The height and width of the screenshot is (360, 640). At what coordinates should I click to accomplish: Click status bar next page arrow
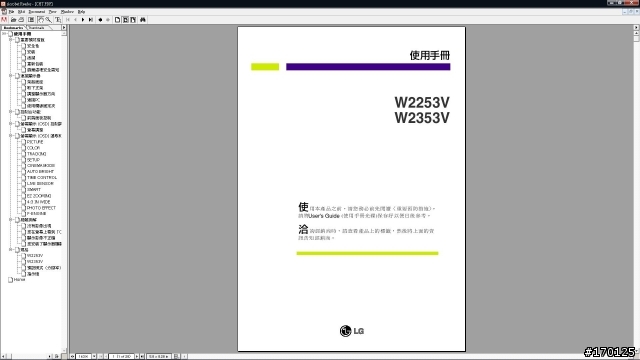click(137, 356)
